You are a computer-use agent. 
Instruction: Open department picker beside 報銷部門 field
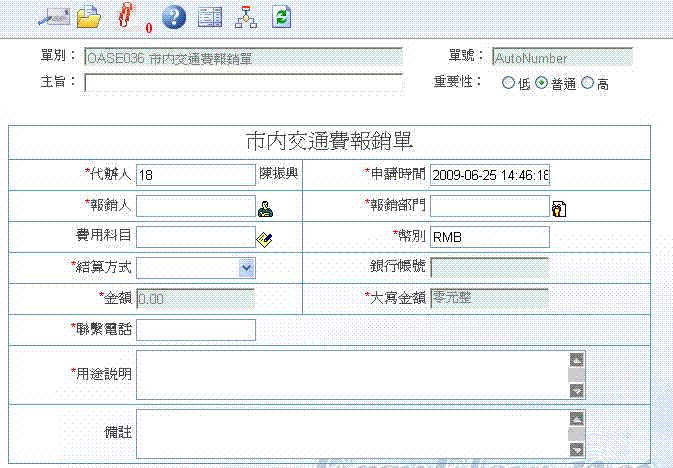click(559, 208)
